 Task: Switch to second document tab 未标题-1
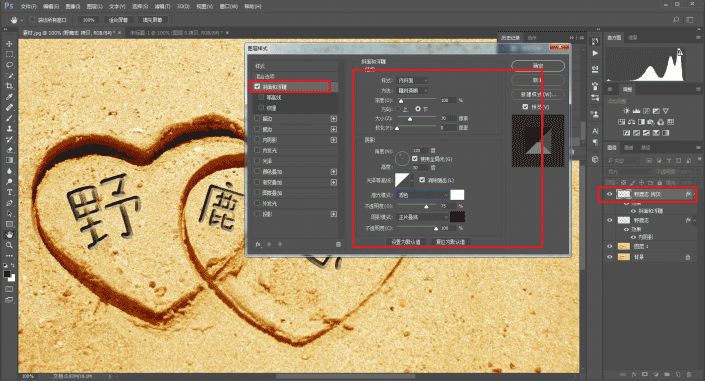177,33
